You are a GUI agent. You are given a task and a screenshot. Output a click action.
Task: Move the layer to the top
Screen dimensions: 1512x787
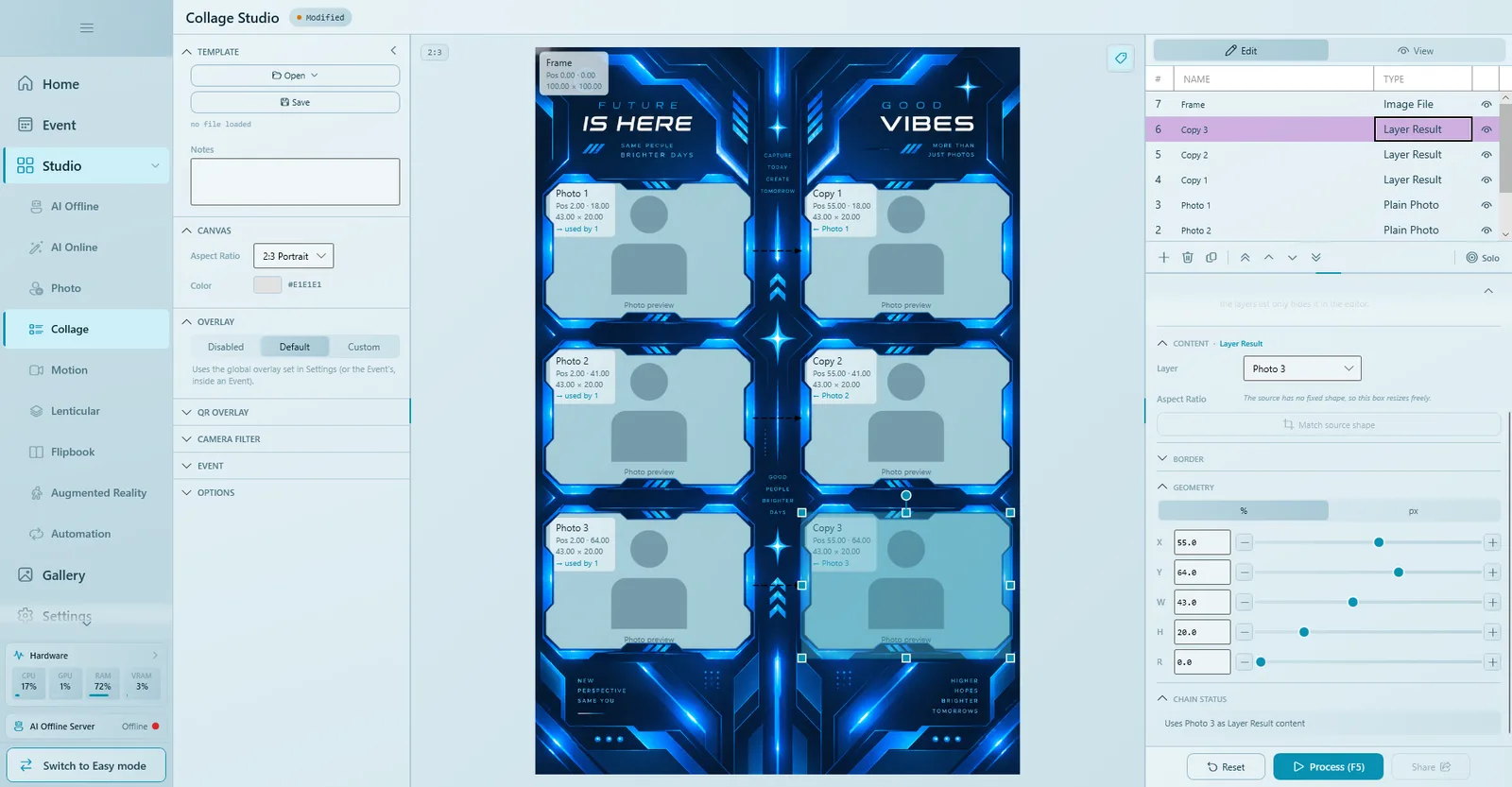tap(1245, 257)
